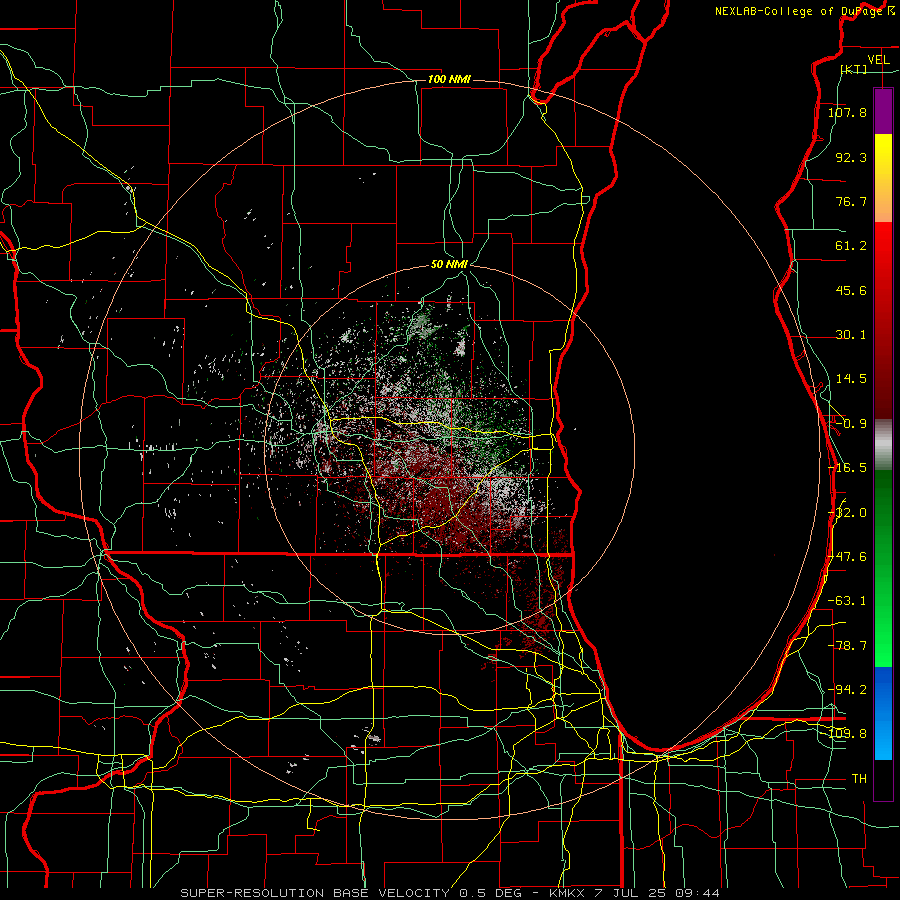This screenshot has height=900, width=900.
Task: Pick the yellow-orange segment of the color bar
Action: click(x=883, y=178)
